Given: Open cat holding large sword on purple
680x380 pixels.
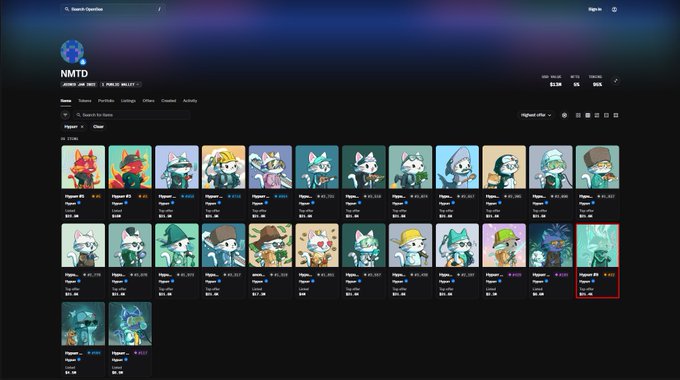Looking at the screenshot, I should [x=270, y=167].
